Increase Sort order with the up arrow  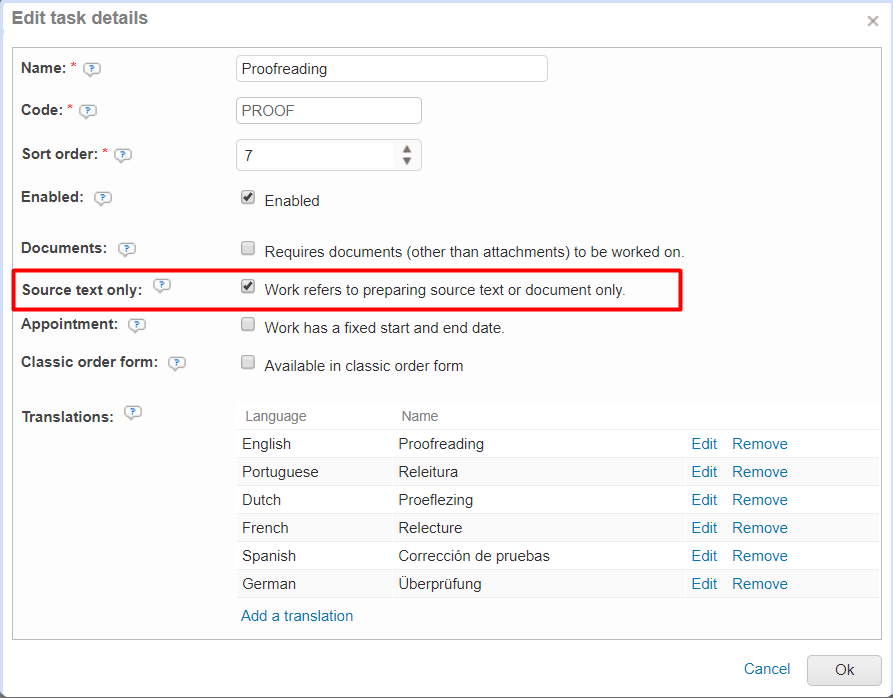click(407, 149)
